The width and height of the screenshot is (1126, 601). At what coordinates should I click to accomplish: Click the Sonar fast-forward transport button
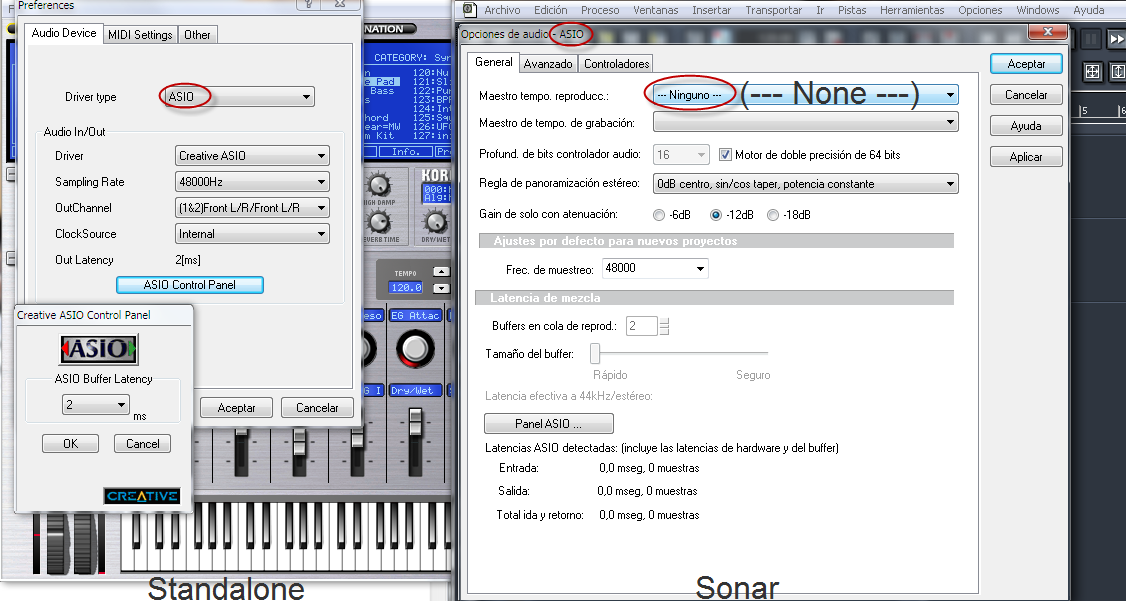[1117, 39]
